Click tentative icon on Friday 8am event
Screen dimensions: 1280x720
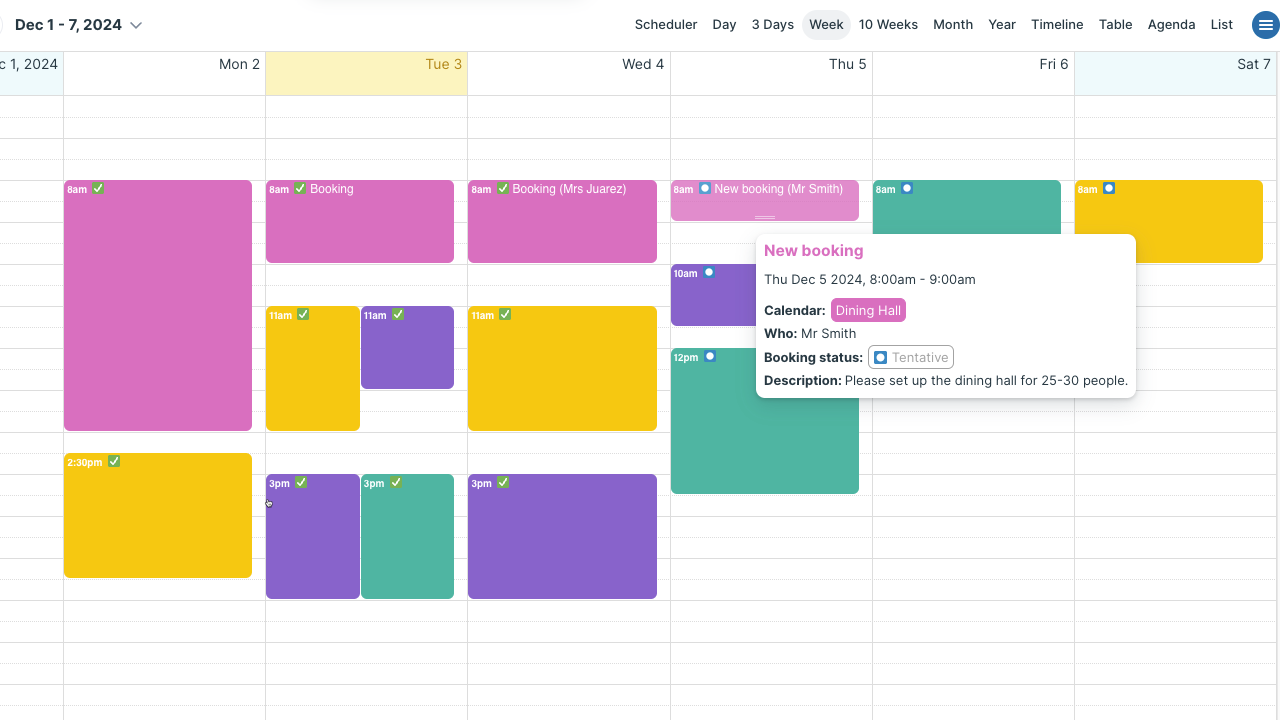pos(907,188)
